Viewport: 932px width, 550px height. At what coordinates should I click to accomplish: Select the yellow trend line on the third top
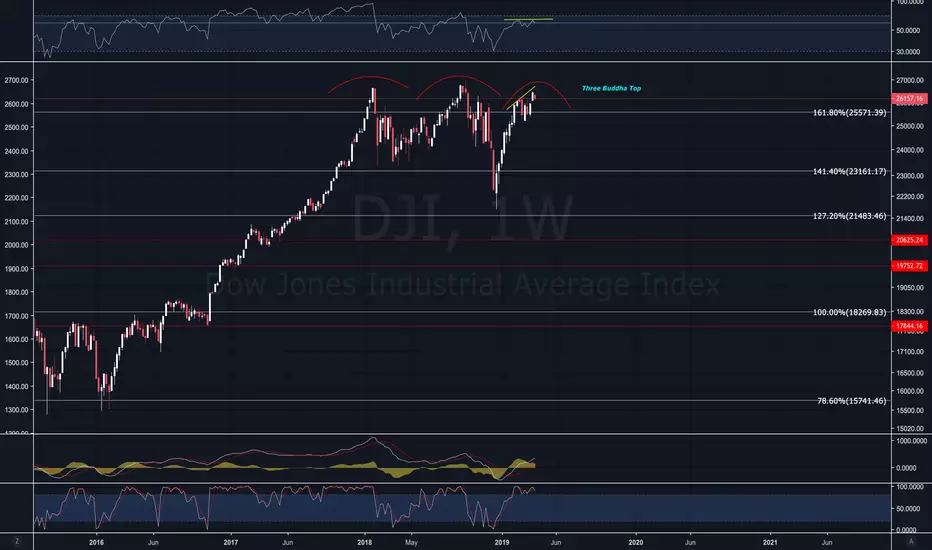[x=520, y=98]
